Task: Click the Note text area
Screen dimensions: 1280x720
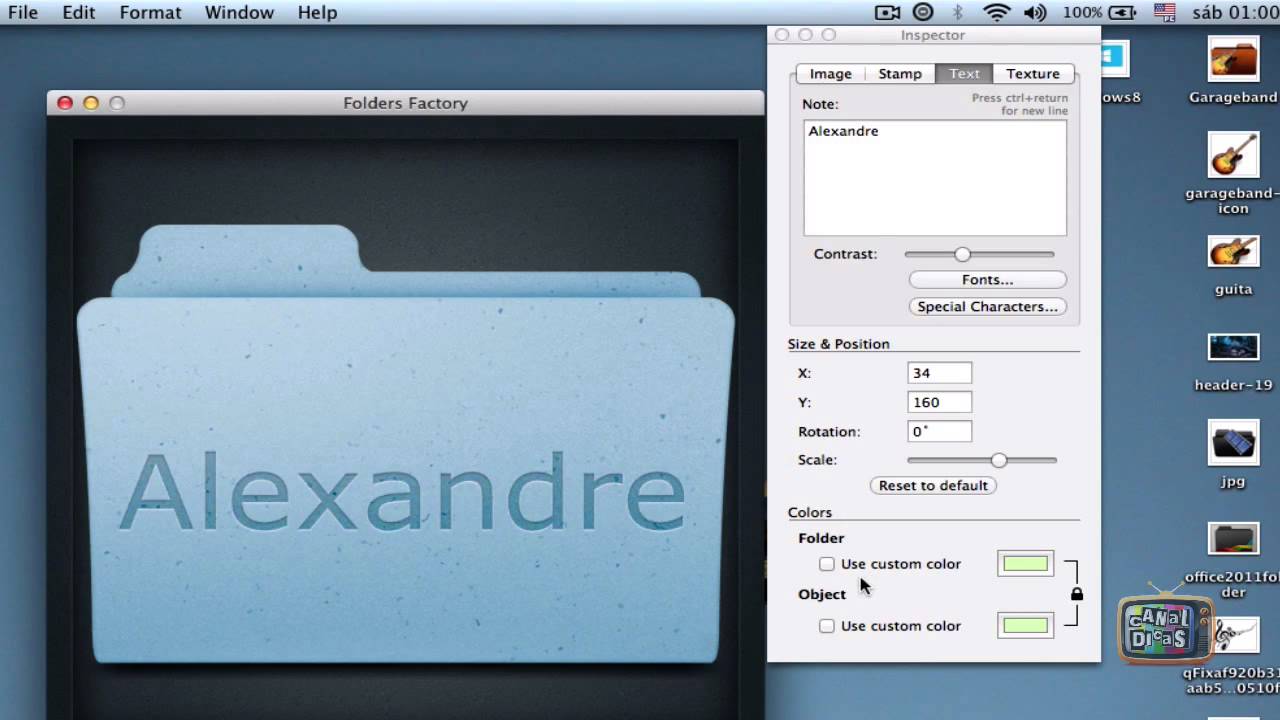Action: click(935, 178)
